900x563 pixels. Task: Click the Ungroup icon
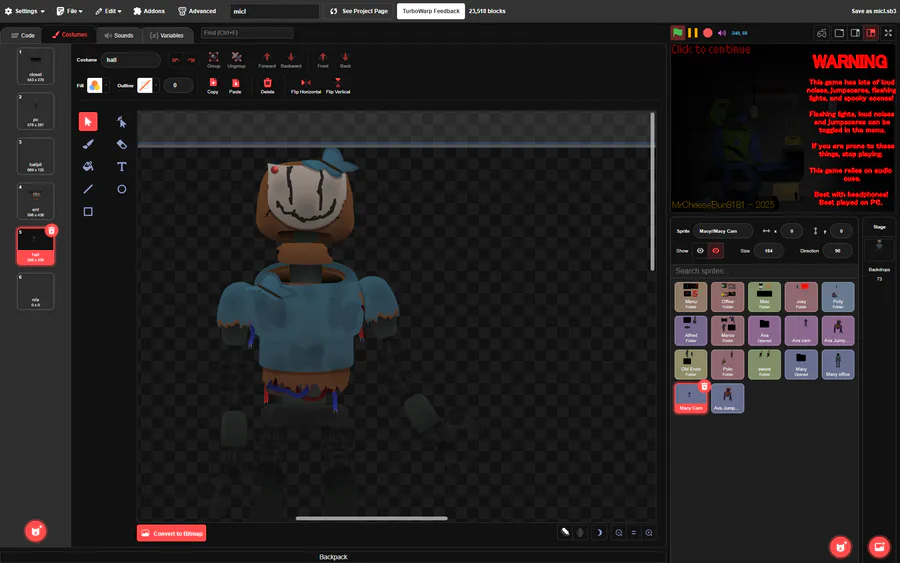pos(236,59)
